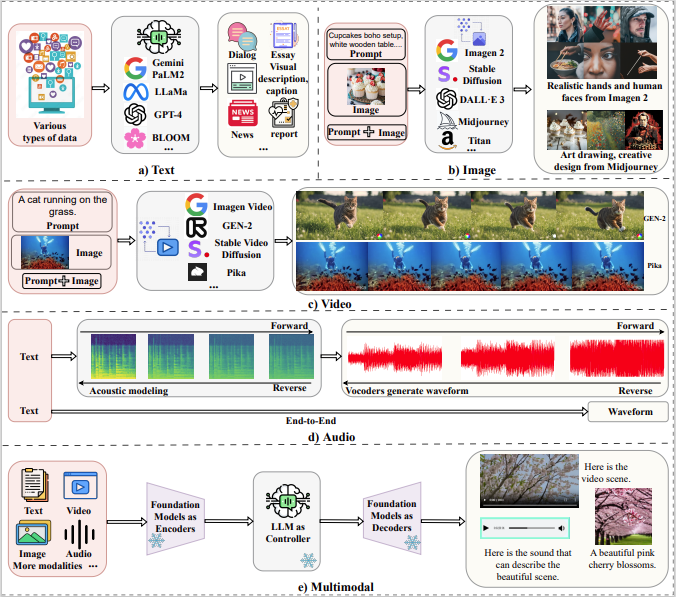This screenshot has height=597, width=676.
Task: Select the Midjourney sailboat logo
Action: [x=447, y=121]
